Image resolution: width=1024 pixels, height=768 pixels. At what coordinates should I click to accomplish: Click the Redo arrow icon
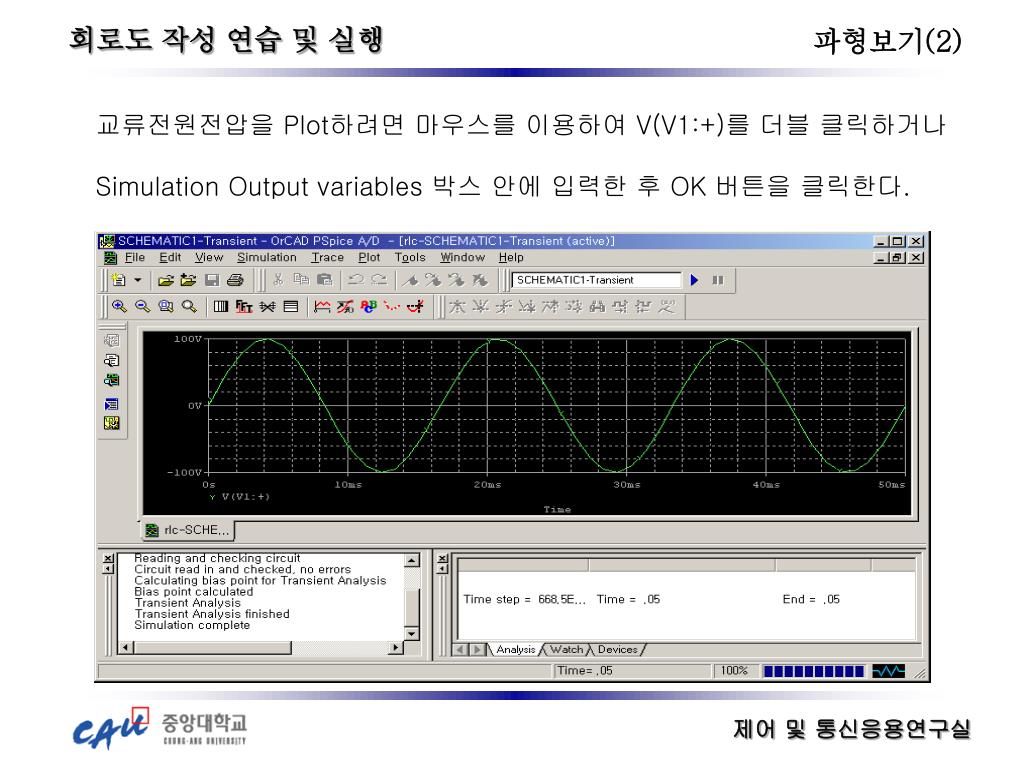(379, 280)
